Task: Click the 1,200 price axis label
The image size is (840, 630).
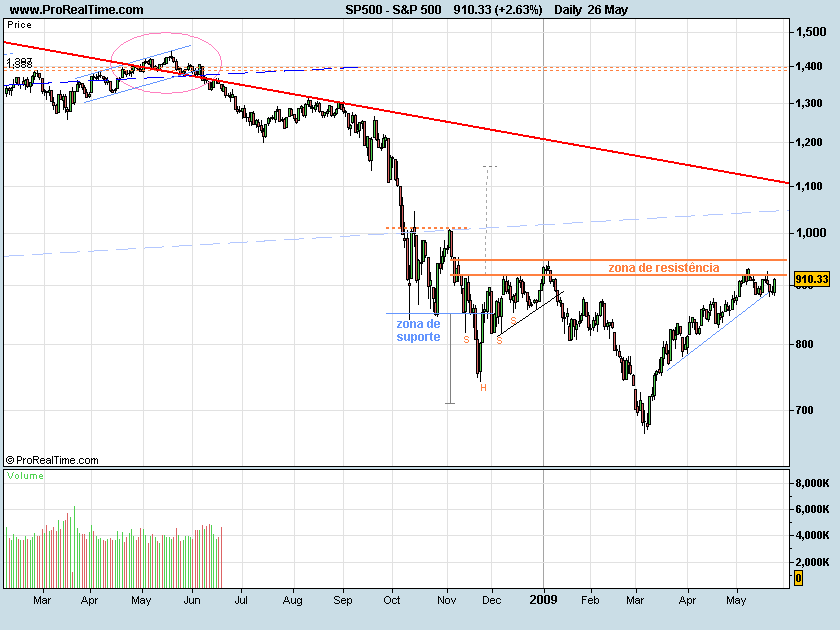Action: (x=809, y=142)
